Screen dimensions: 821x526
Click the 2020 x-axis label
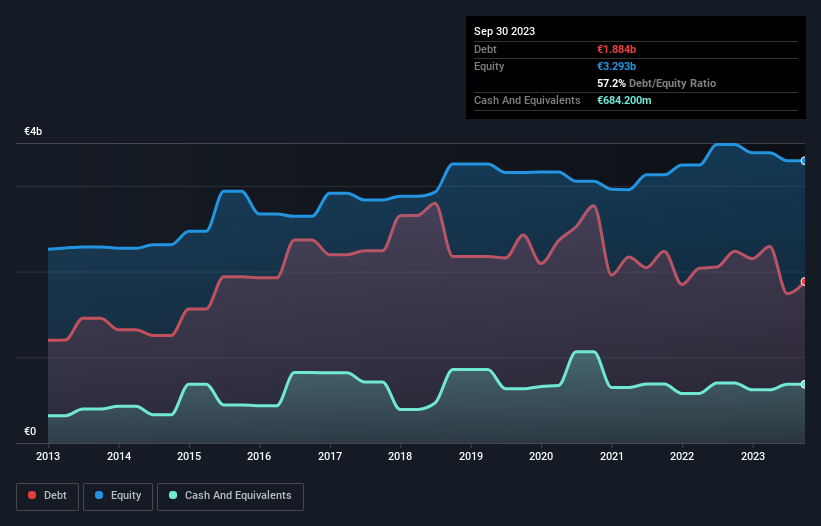[x=541, y=456]
